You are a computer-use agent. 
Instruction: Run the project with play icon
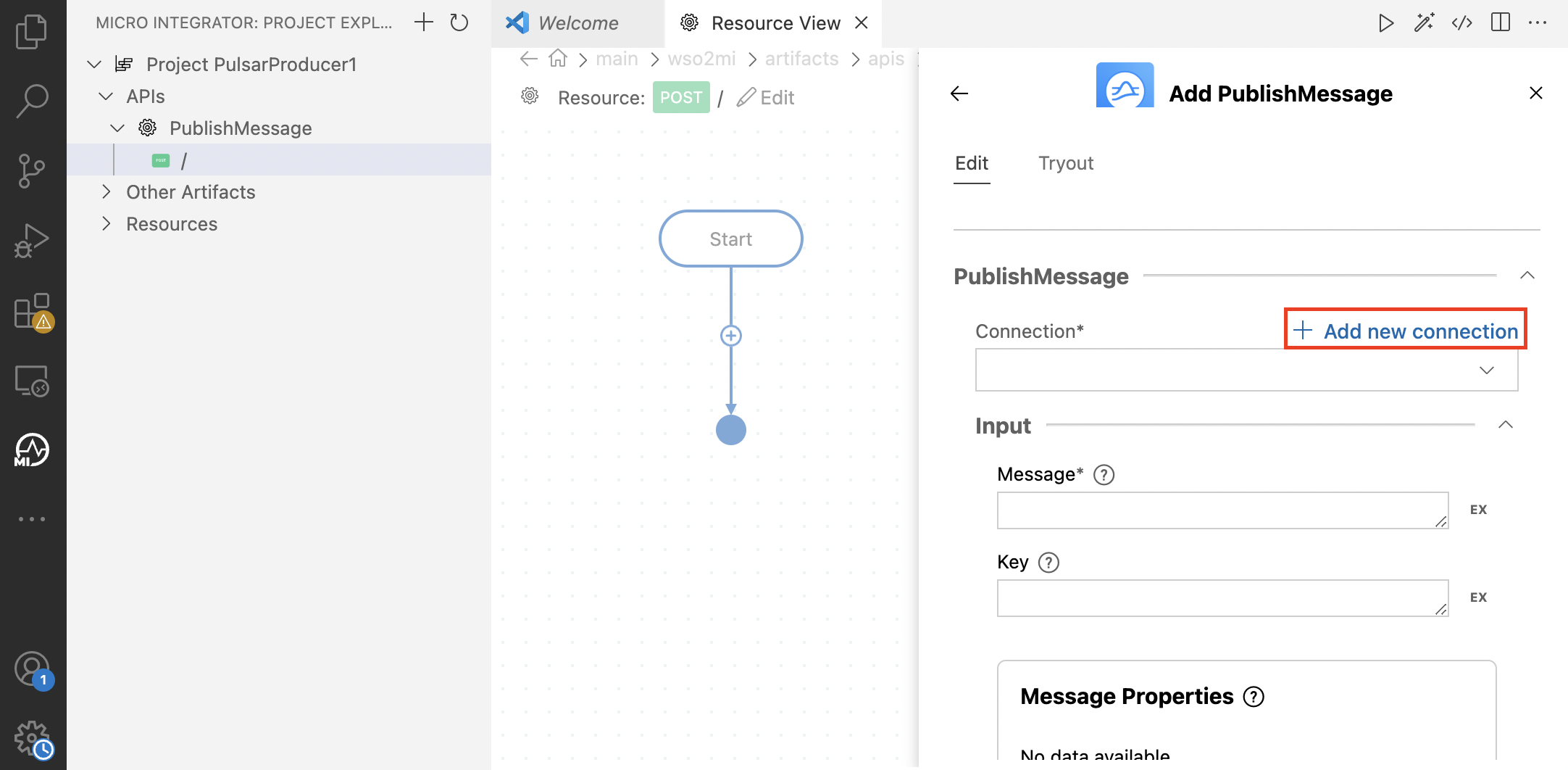1385,23
